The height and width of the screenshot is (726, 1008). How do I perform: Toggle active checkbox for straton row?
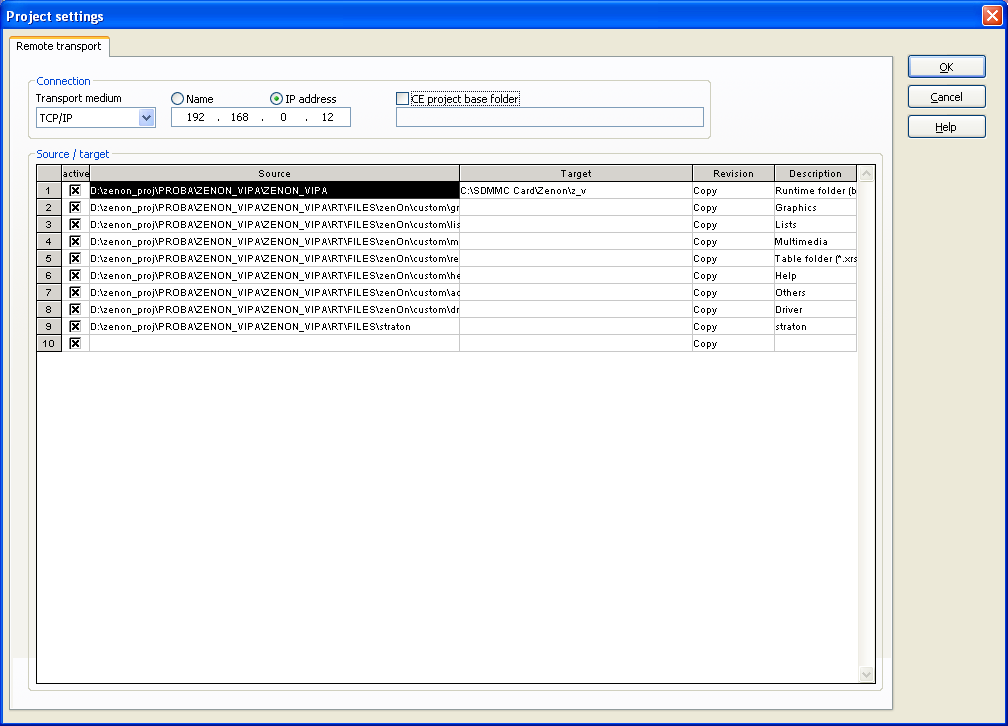point(75,326)
